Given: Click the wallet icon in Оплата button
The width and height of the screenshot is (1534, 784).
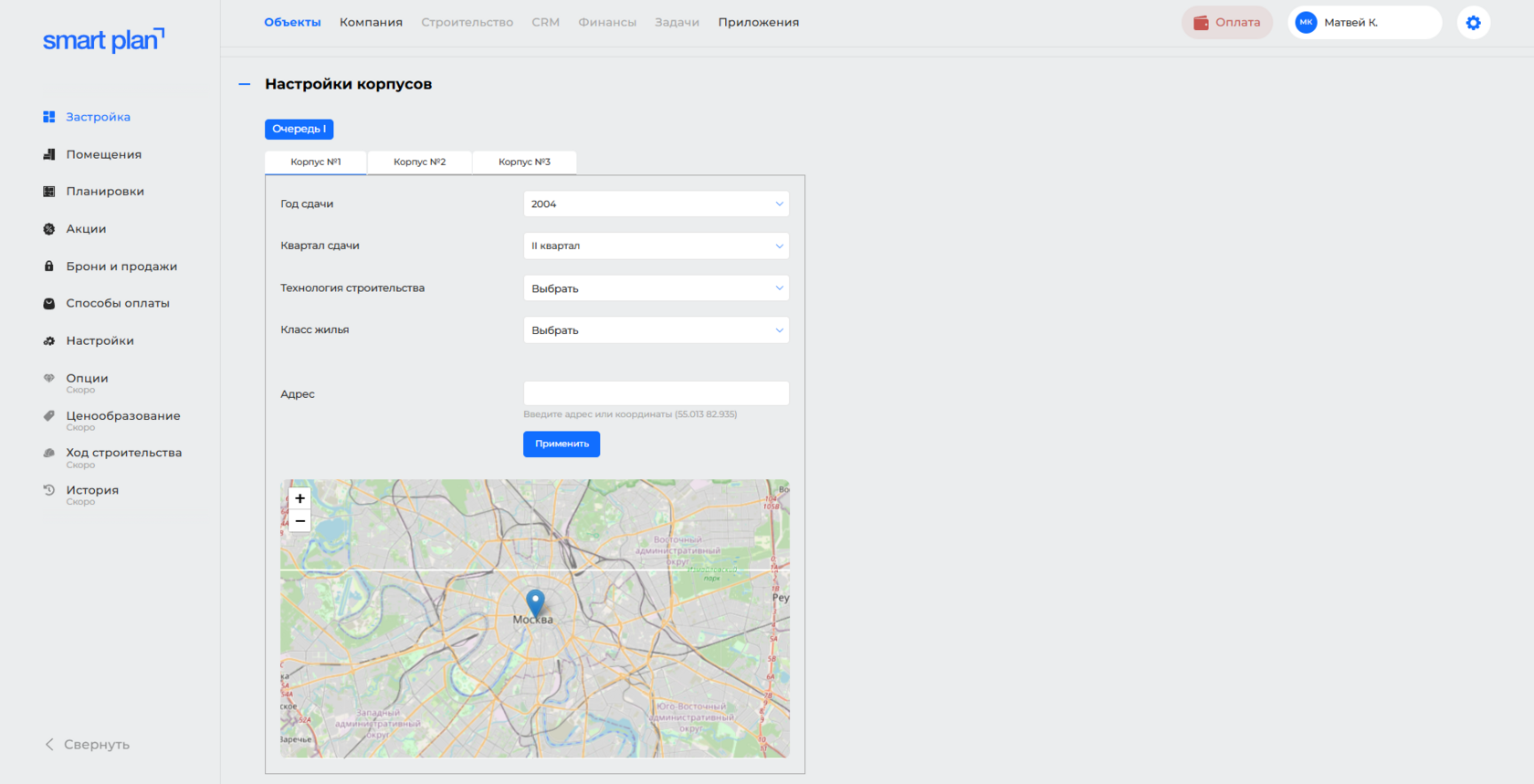Looking at the screenshot, I should [x=1202, y=23].
